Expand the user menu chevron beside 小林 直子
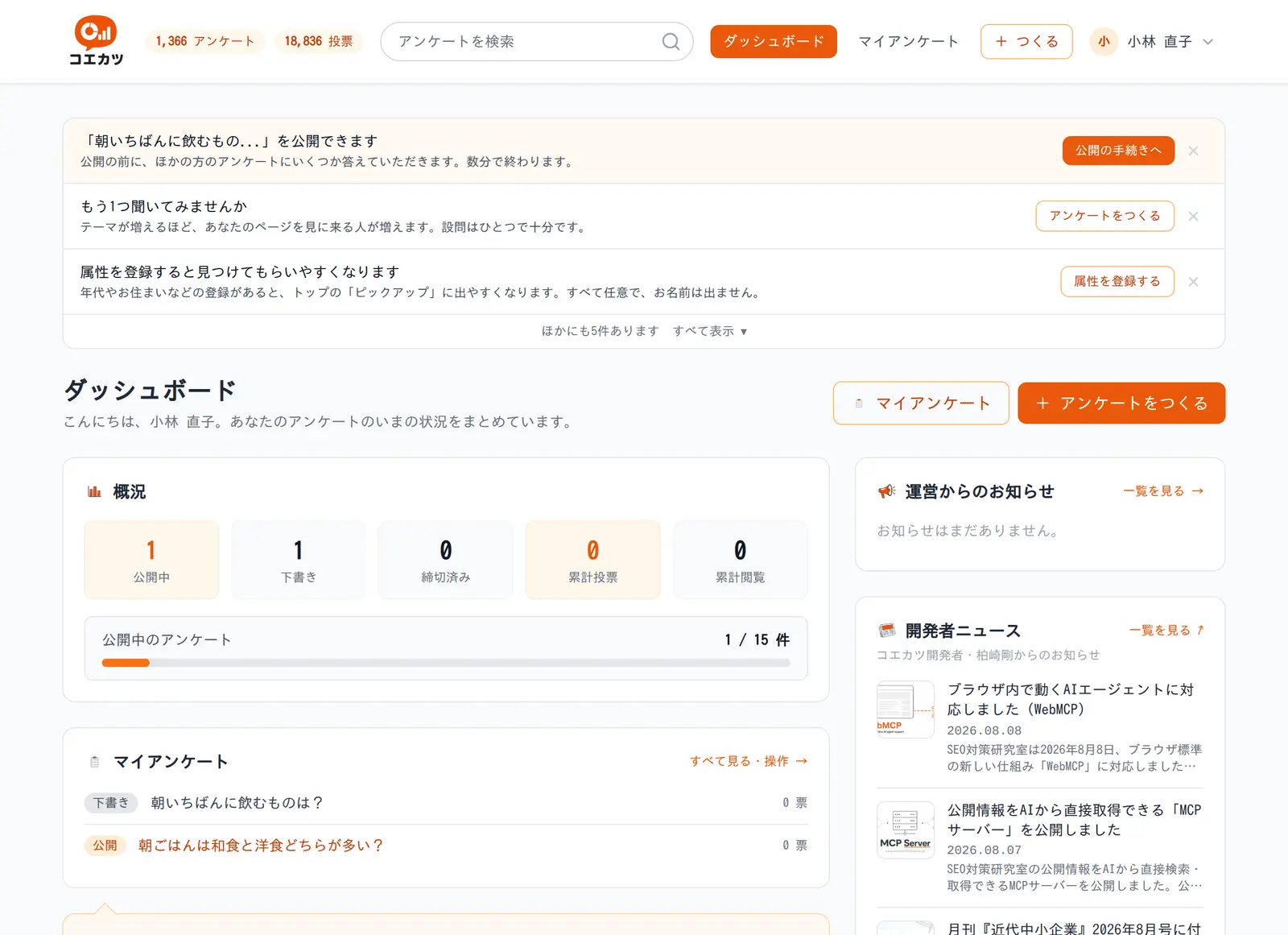Screen dimensions: 1288x935 [x=1207, y=42]
